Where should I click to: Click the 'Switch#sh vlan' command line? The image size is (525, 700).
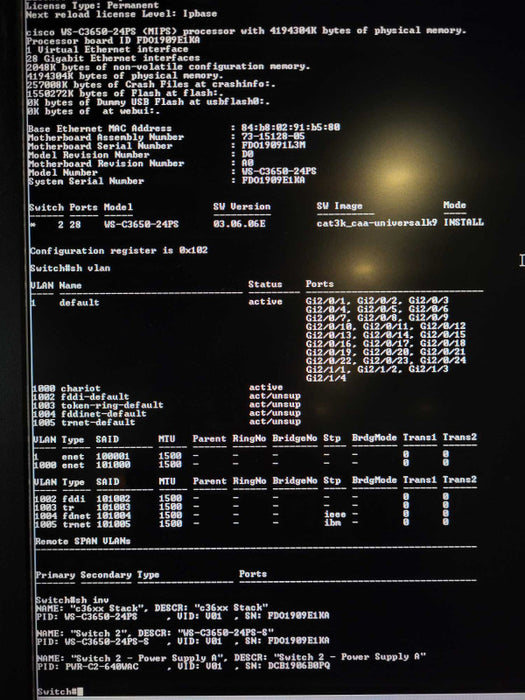[x=70, y=268]
